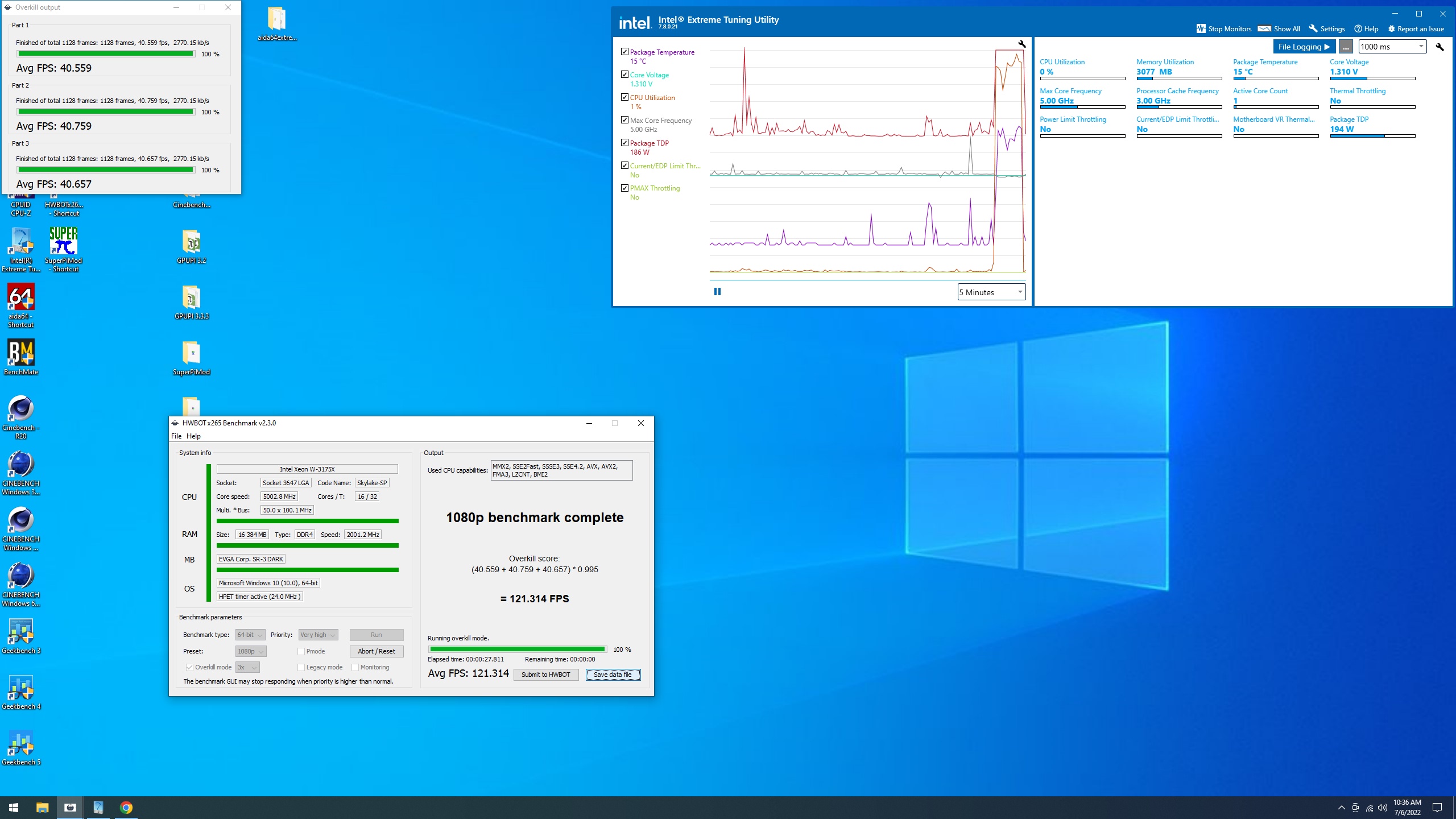Show hidden system tray icons

(1342, 808)
